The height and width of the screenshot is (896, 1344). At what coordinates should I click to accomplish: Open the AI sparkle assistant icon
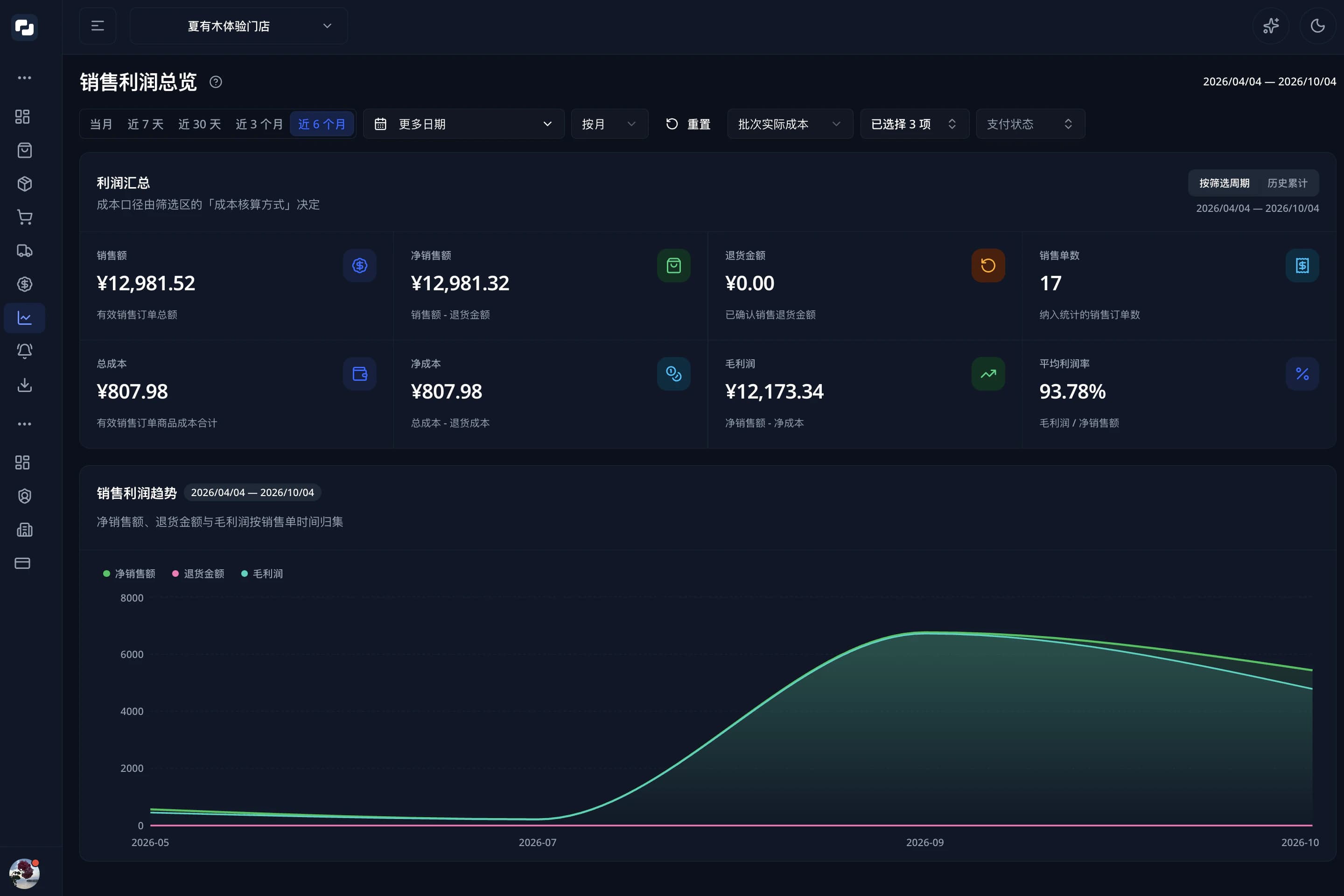click(x=1270, y=26)
